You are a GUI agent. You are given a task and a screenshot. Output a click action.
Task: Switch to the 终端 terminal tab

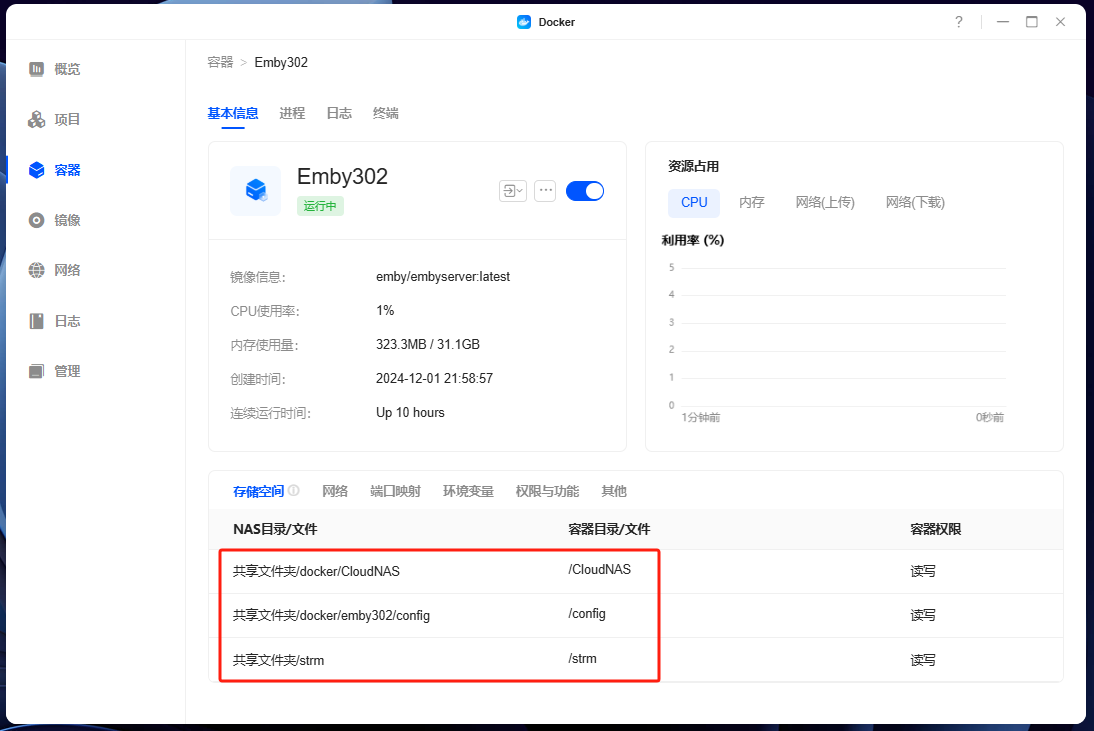tap(385, 113)
